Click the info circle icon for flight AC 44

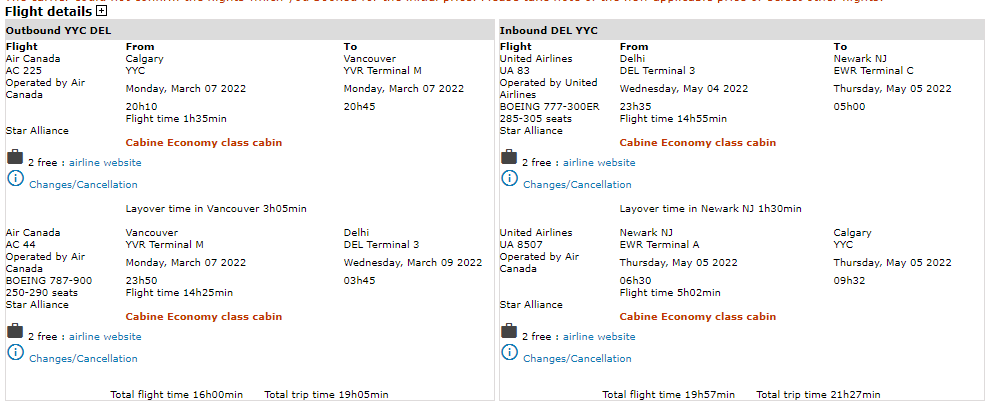coord(15,352)
